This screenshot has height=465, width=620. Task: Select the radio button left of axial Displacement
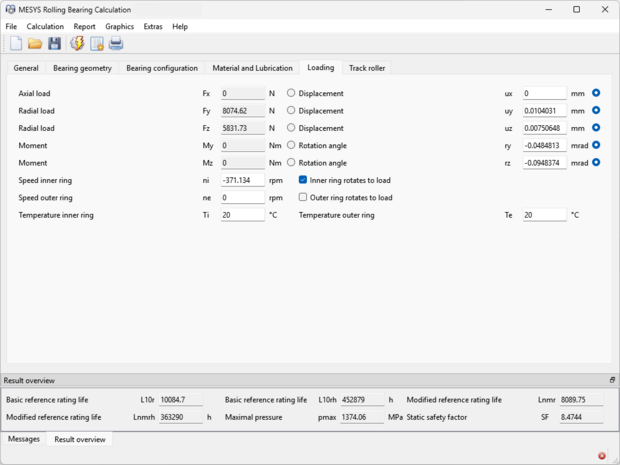tap(291, 93)
